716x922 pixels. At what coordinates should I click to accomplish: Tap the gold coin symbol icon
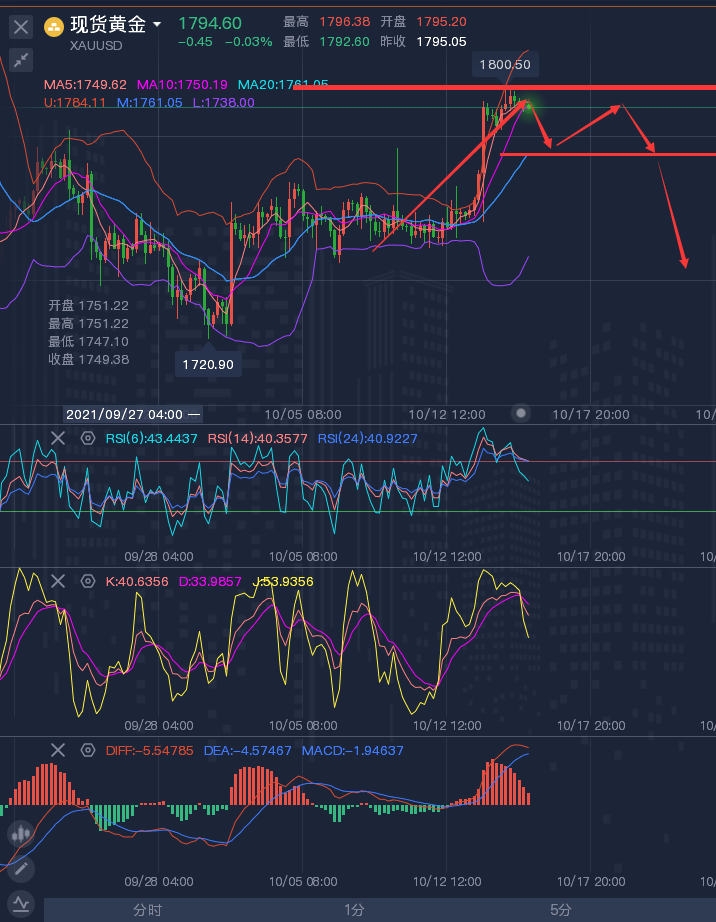click(54, 26)
